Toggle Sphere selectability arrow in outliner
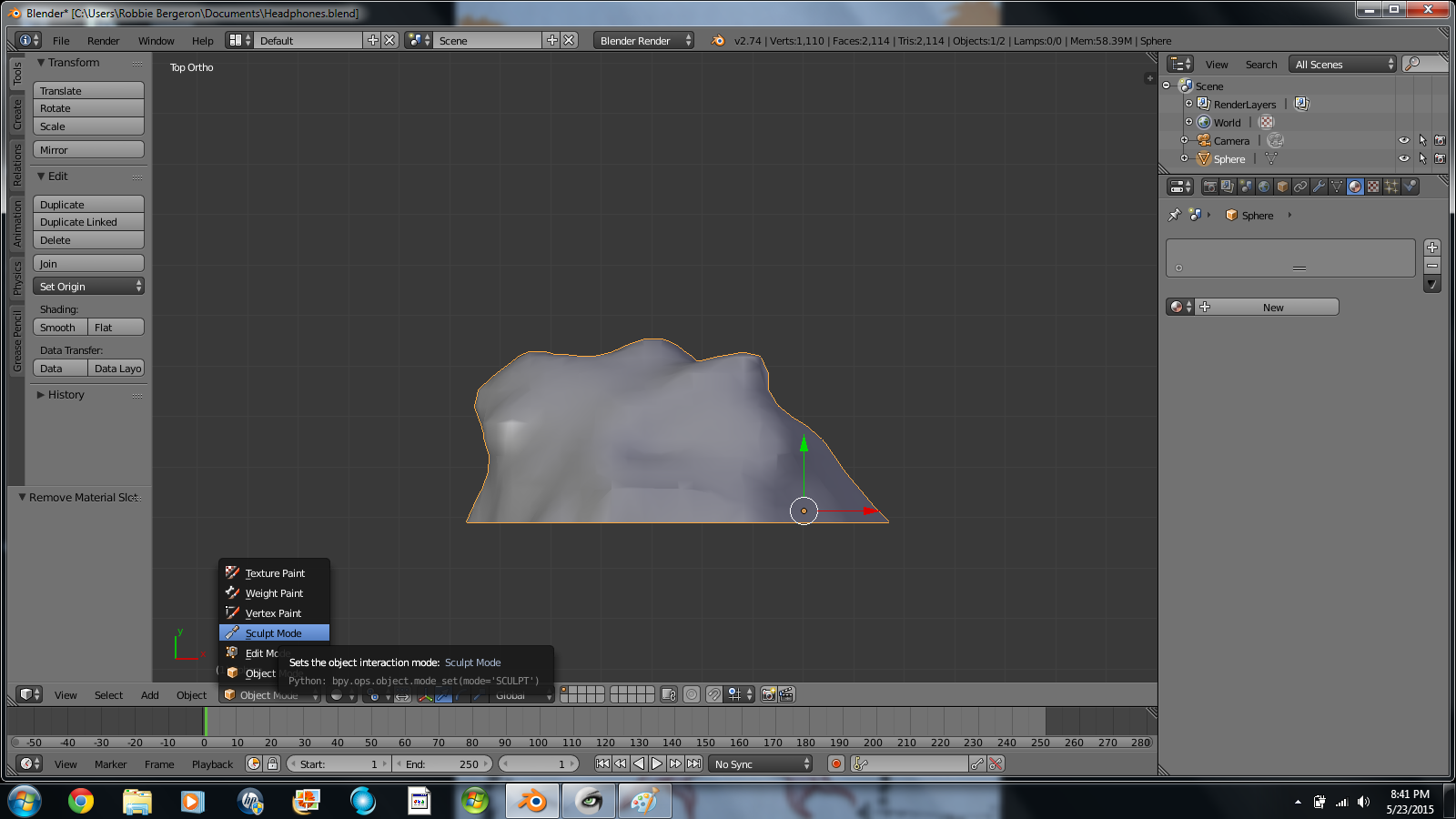Viewport: 1456px width, 819px height. point(1422,158)
